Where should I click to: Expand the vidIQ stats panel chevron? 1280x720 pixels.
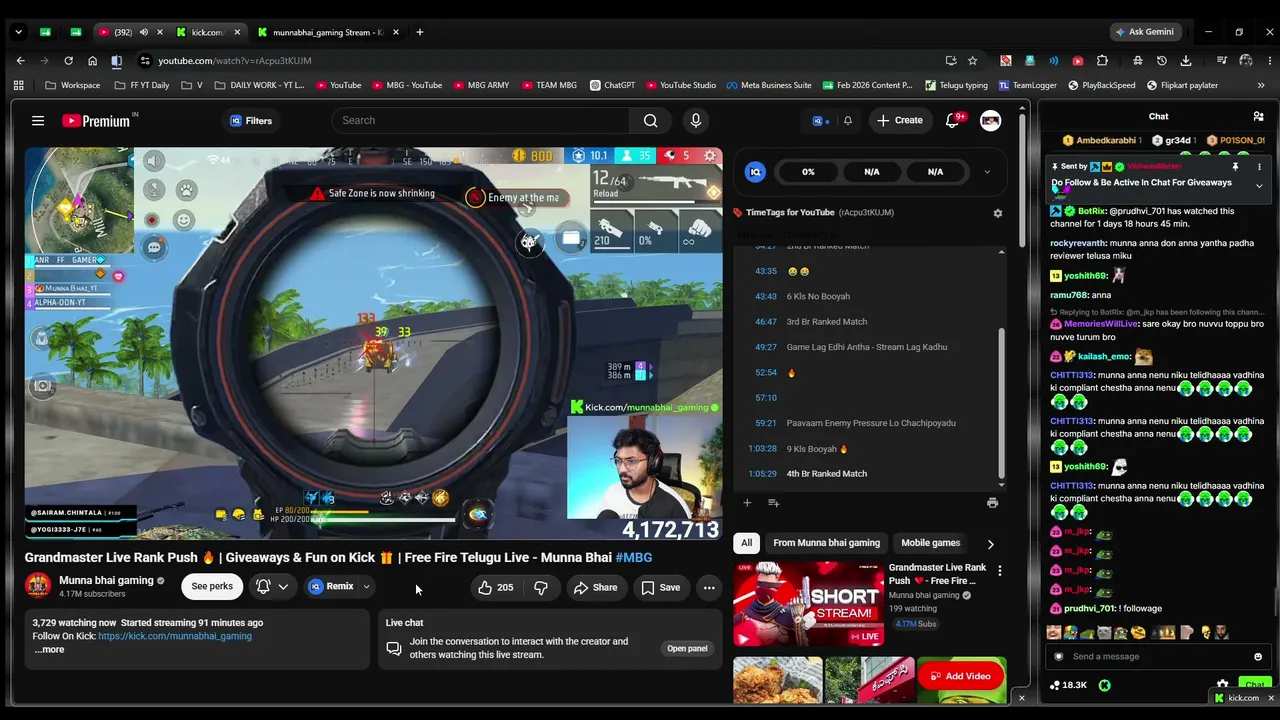(987, 172)
